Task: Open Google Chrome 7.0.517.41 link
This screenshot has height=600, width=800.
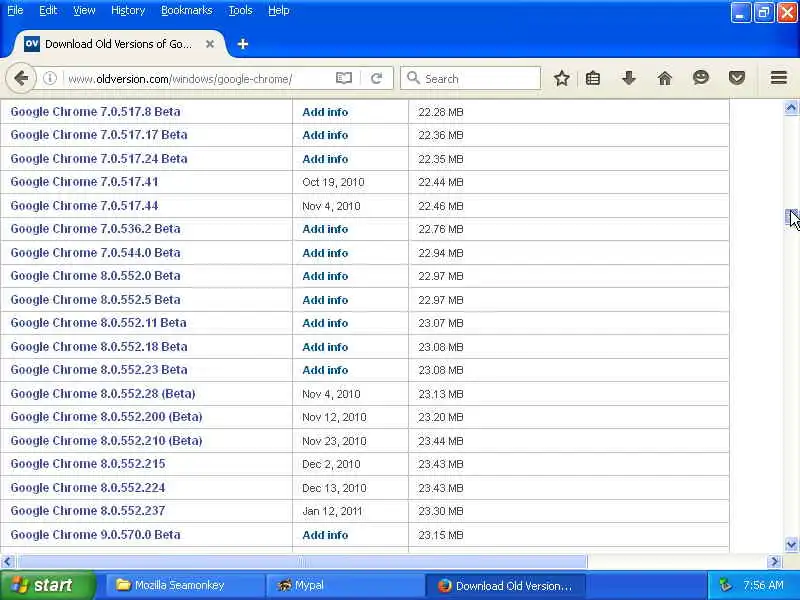Action: point(84,182)
